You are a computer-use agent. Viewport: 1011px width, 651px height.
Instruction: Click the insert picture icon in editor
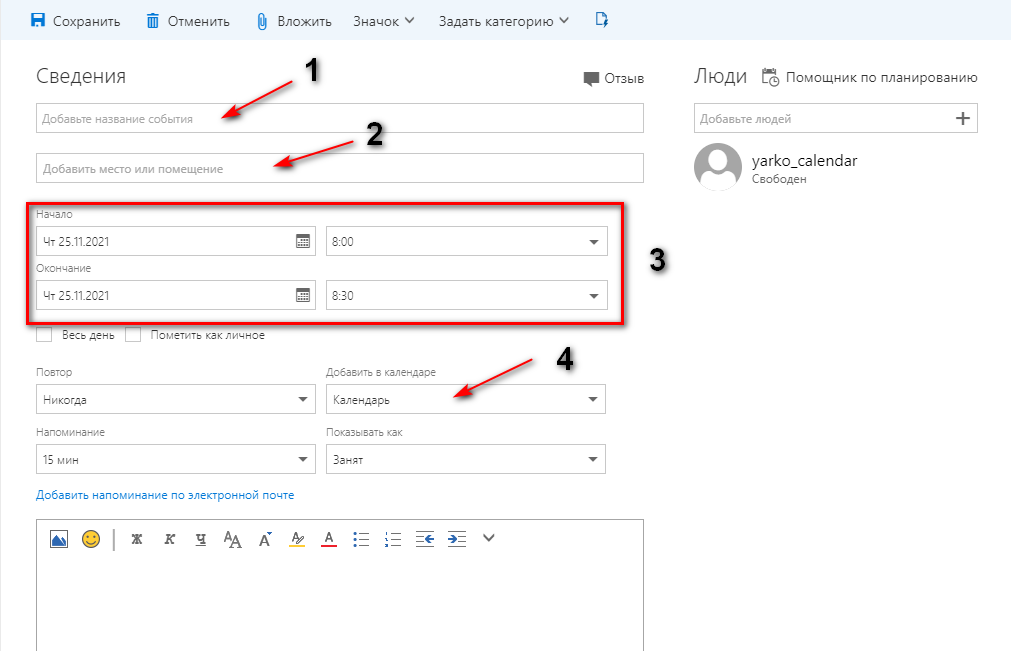[x=59, y=539]
